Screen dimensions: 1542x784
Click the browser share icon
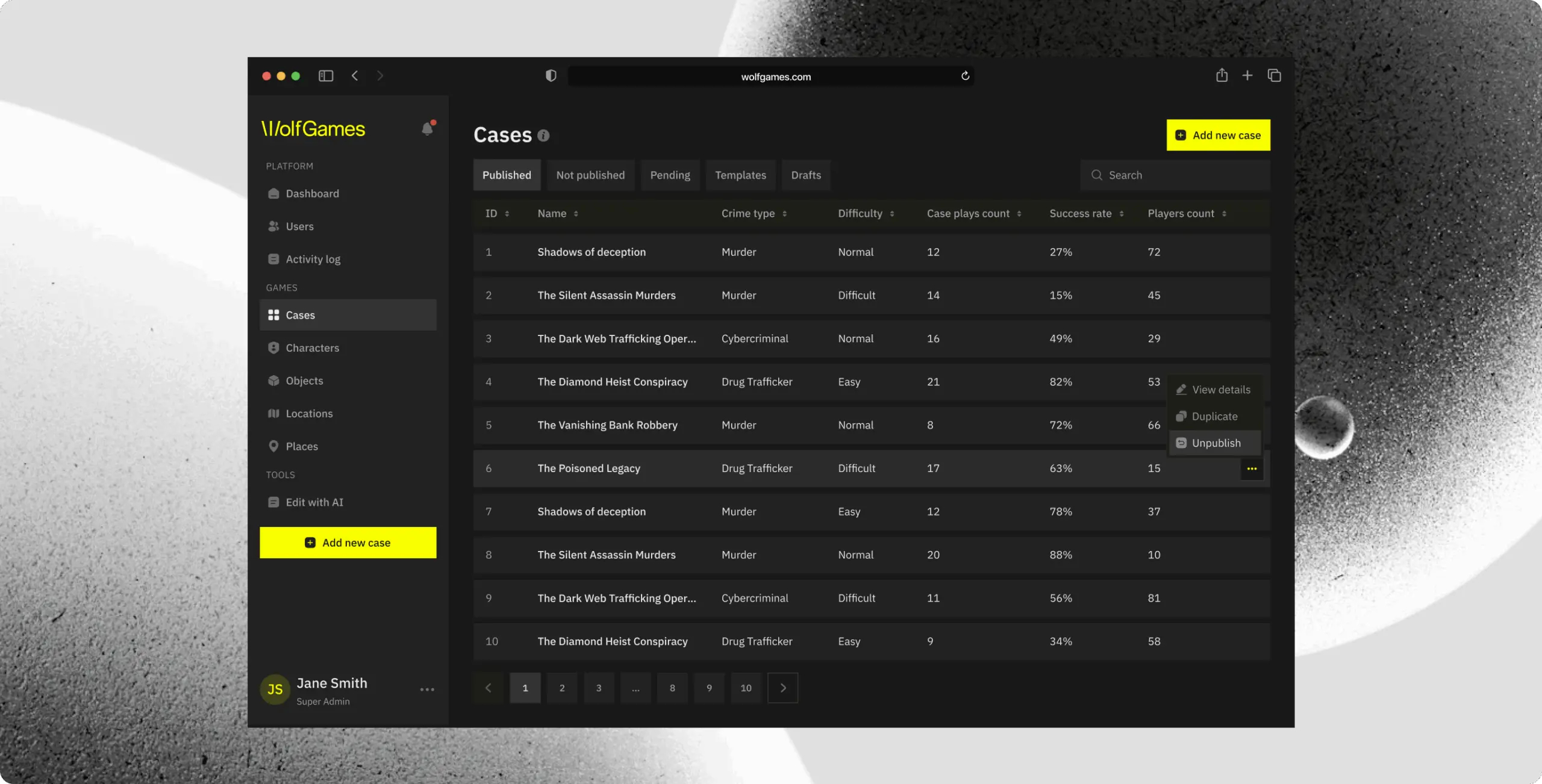point(1222,75)
